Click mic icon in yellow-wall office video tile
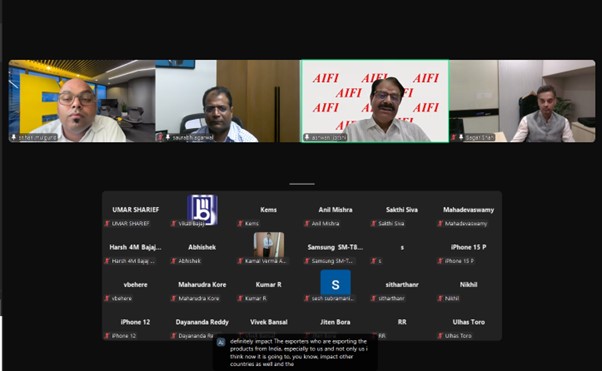Viewport: 602px width, 371px height. (x=14, y=137)
